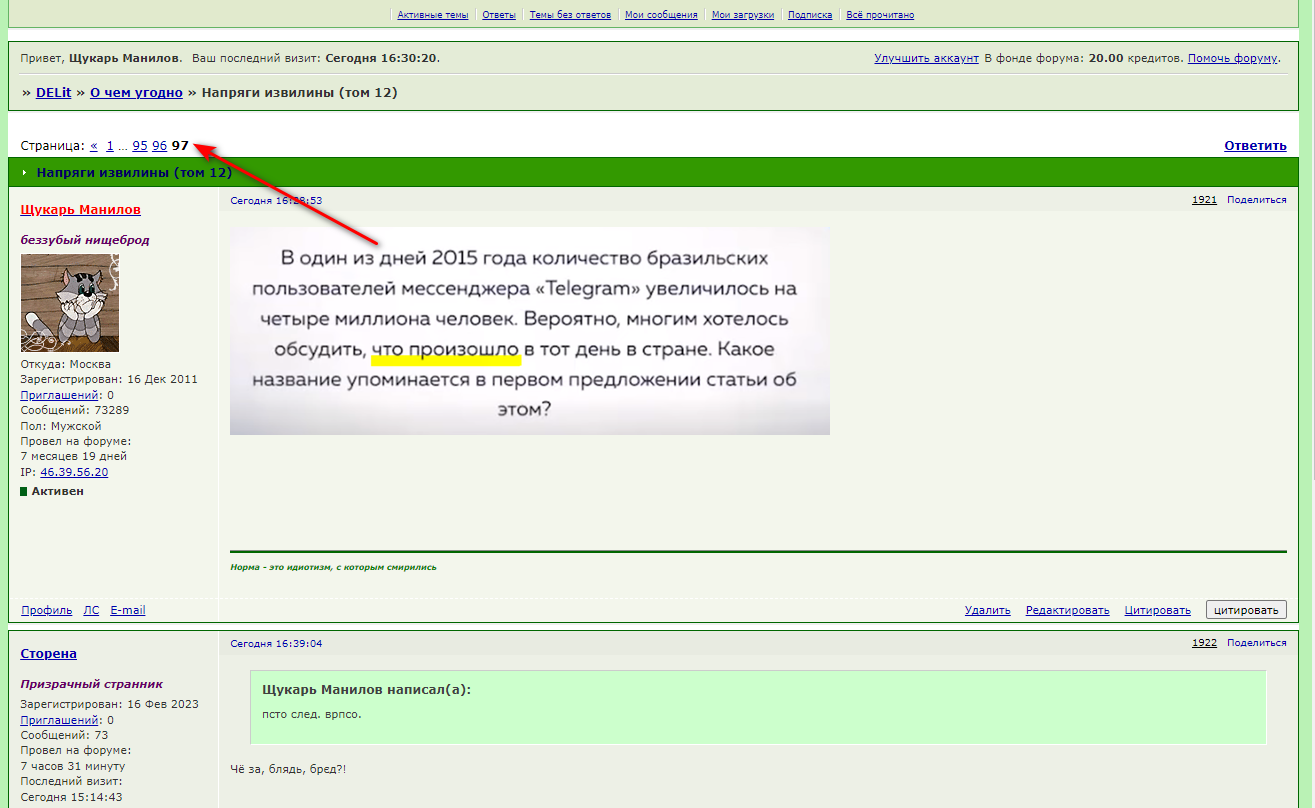The width and height of the screenshot is (1315, 808).
Task: Delete the post with Удалить
Action: point(988,610)
